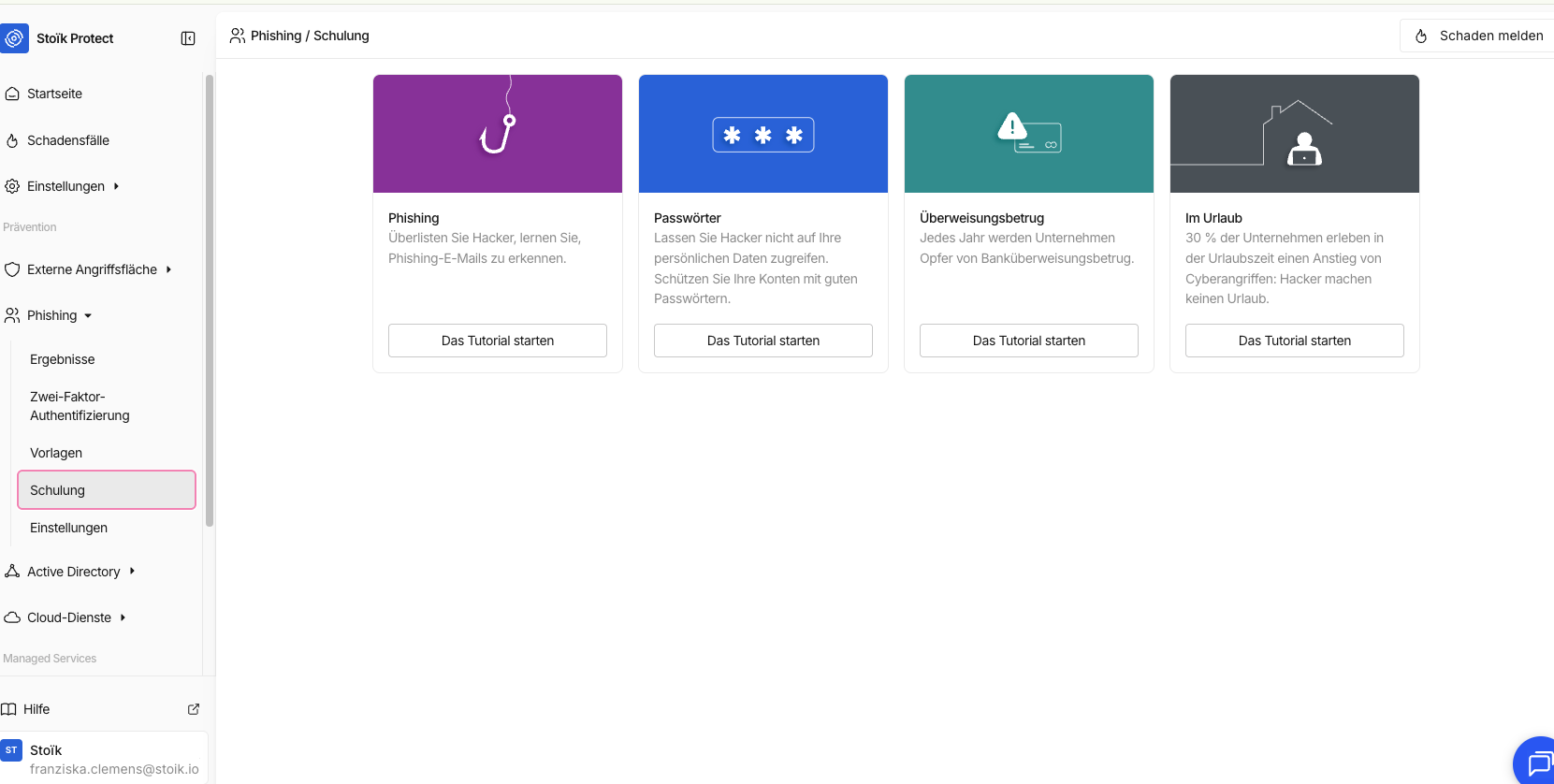The width and height of the screenshot is (1554, 784).
Task: Open Hilfe external link icon
Action: click(194, 709)
